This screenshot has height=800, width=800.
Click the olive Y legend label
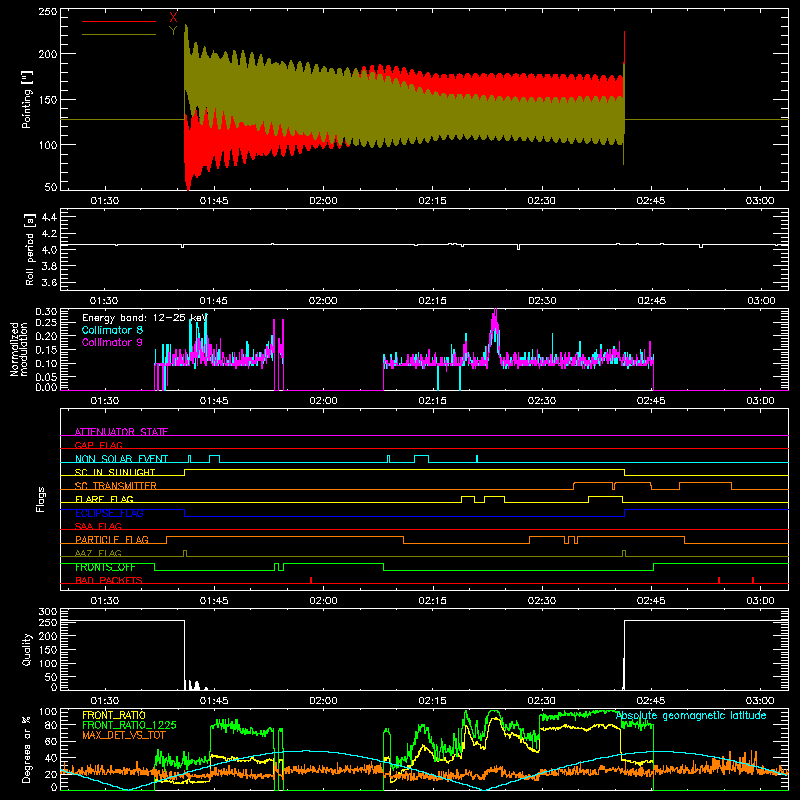pos(173,31)
